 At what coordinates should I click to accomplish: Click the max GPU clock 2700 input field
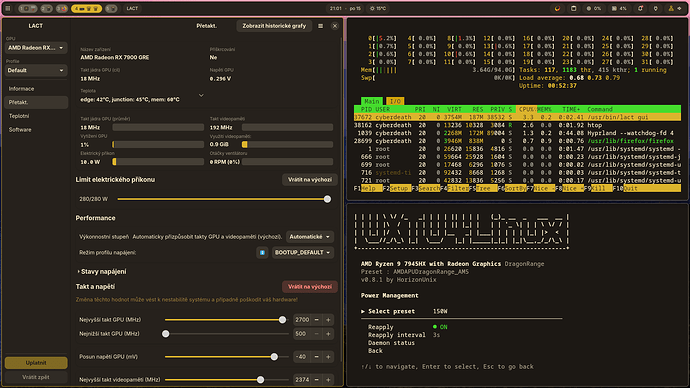pos(302,320)
